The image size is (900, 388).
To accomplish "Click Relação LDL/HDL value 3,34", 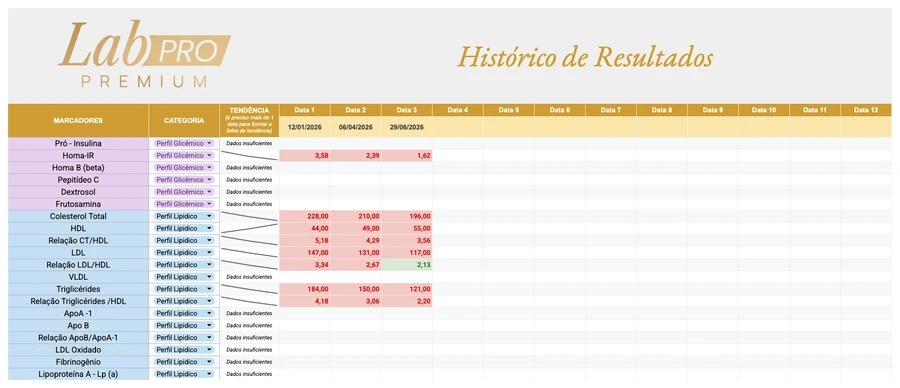I will [305, 265].
